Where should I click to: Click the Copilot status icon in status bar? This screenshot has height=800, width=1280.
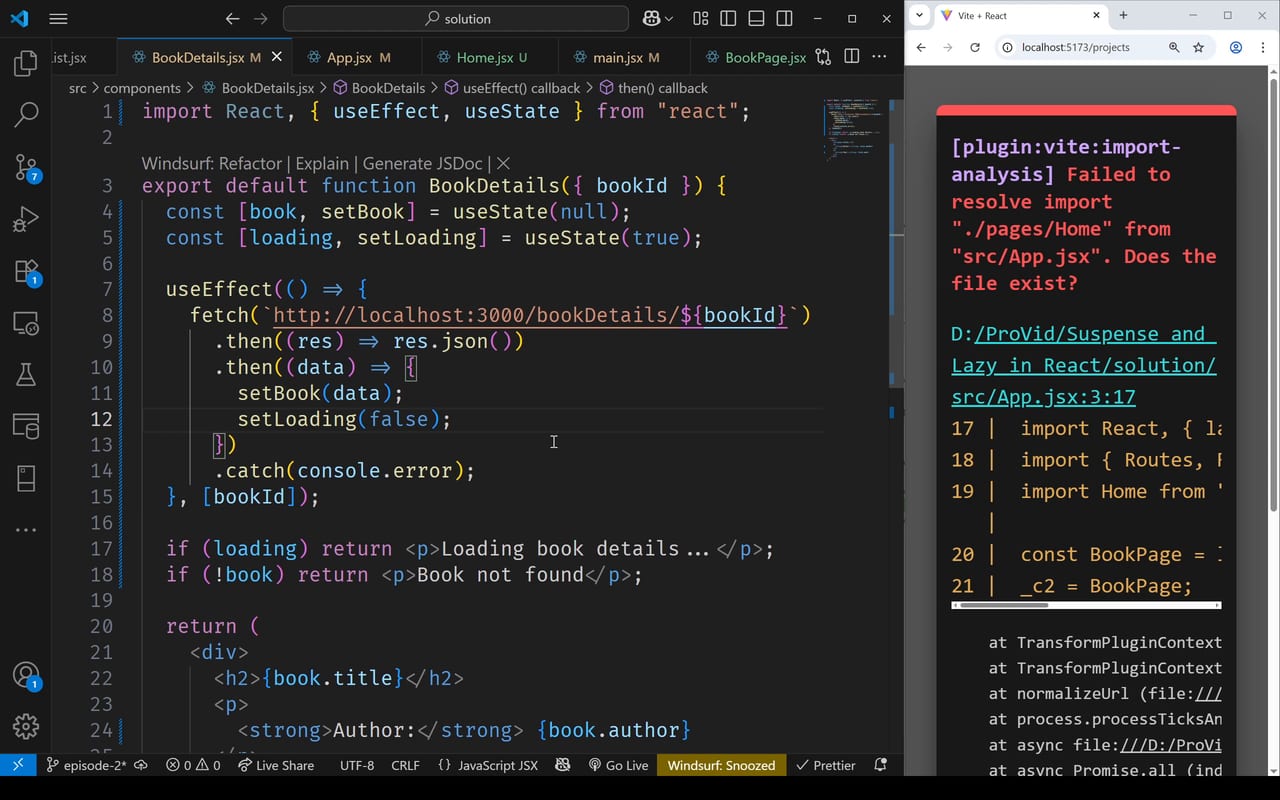(563, 765)
